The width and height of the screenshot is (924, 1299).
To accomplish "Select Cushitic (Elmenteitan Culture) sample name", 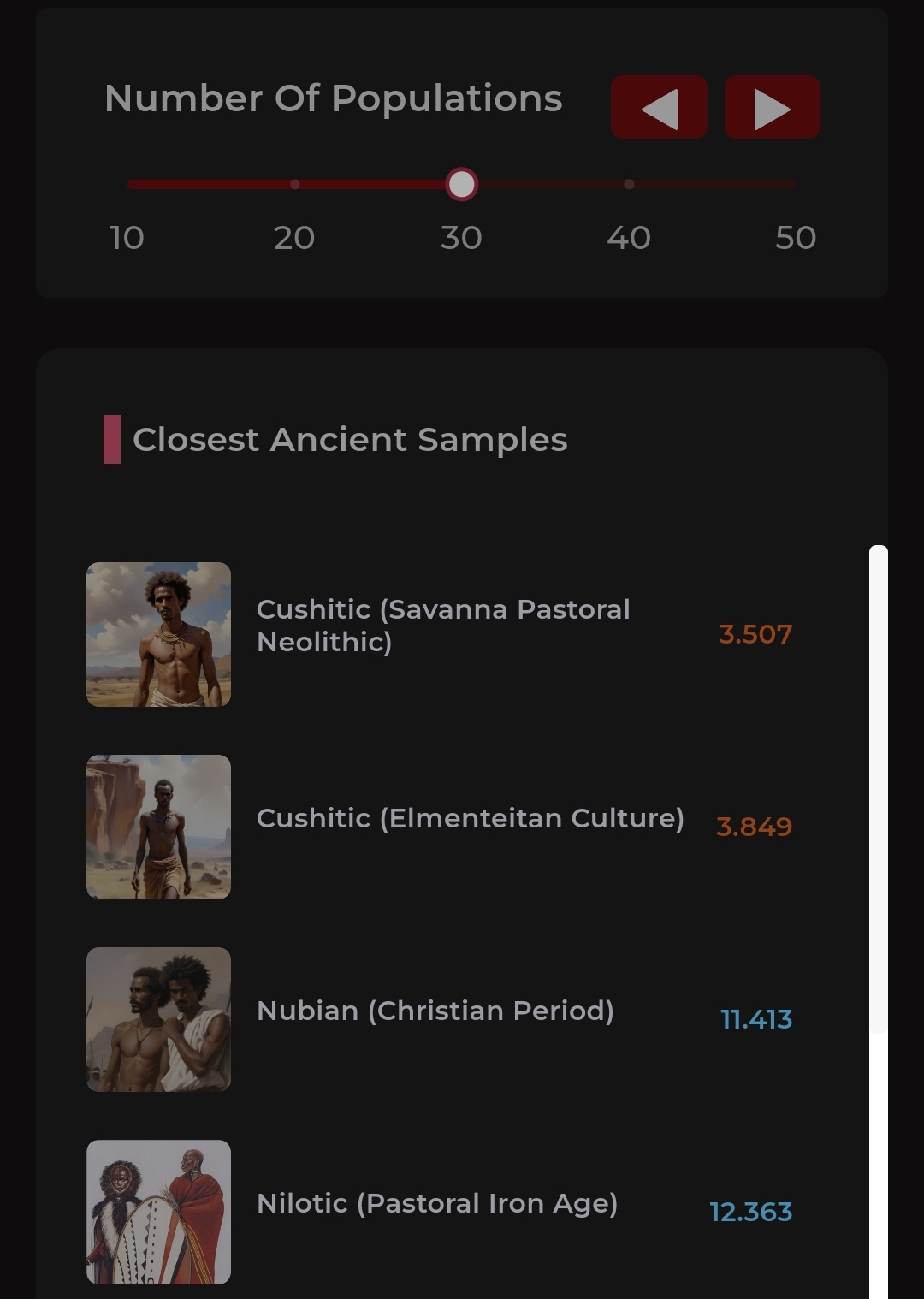I will point(471,819).
